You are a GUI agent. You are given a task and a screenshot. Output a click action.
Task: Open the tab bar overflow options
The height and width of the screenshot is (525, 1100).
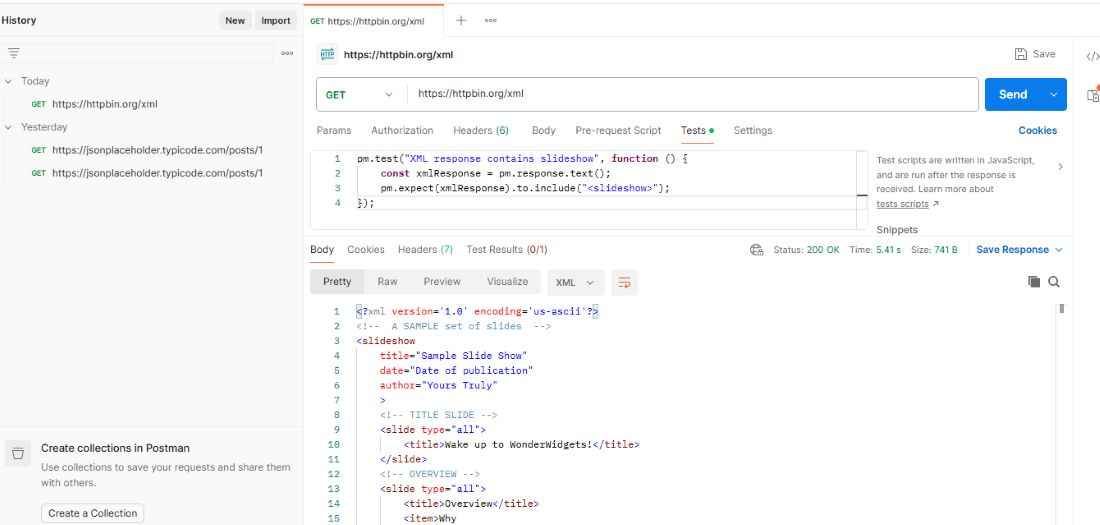coord(490,20)
